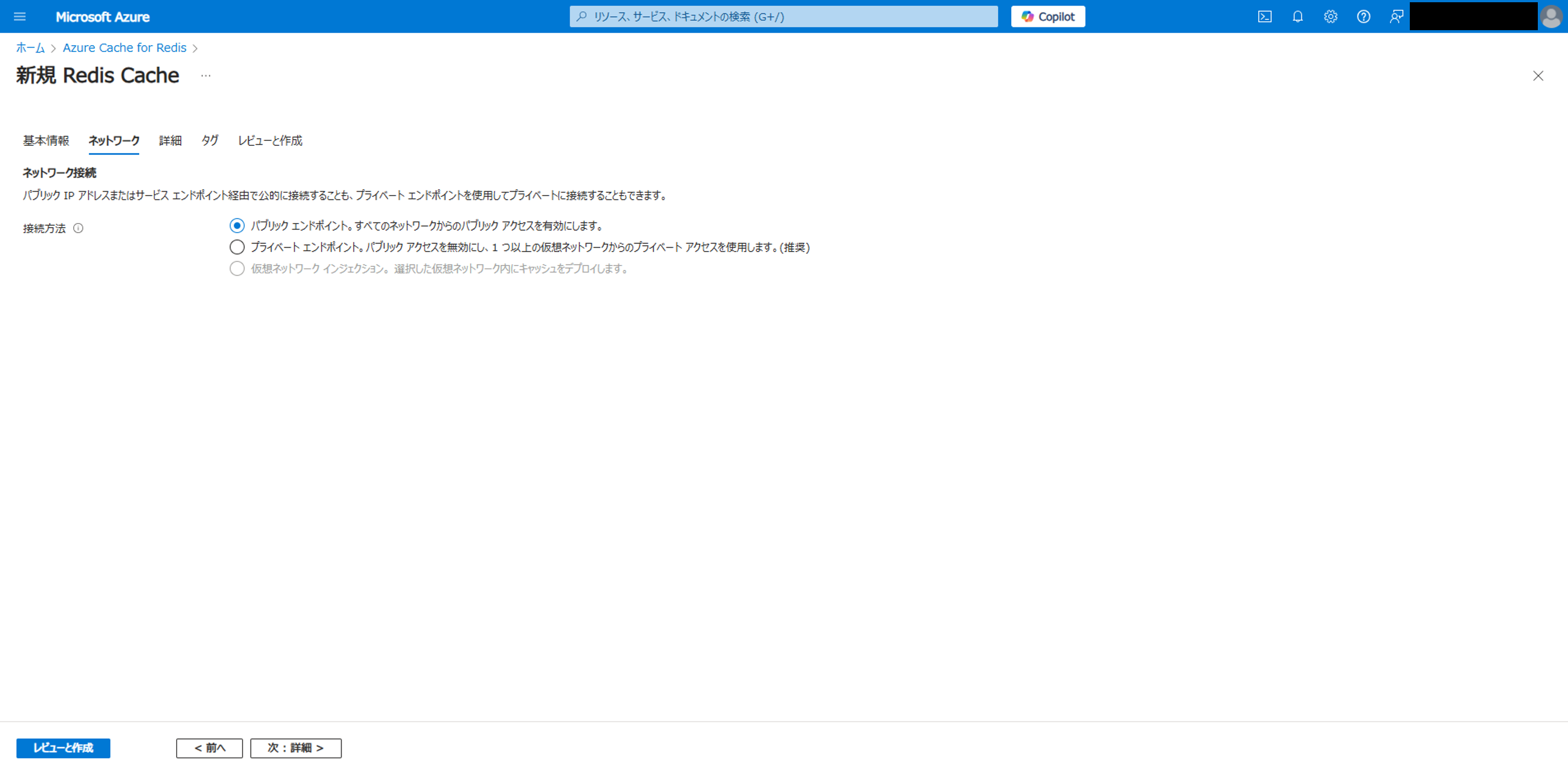Select the プライベート エンドポイント radio option
This screenshot has width=1568, height=783.
tap(237, 247)
